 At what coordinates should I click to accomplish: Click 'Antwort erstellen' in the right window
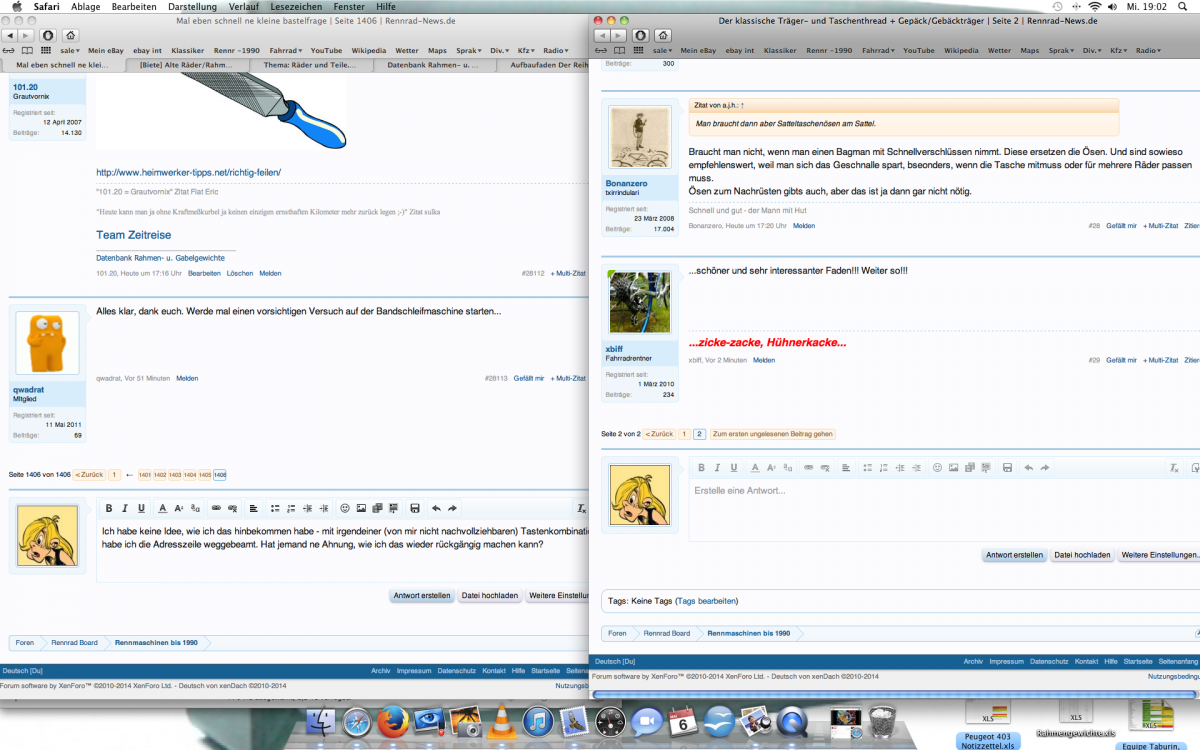1014,555
